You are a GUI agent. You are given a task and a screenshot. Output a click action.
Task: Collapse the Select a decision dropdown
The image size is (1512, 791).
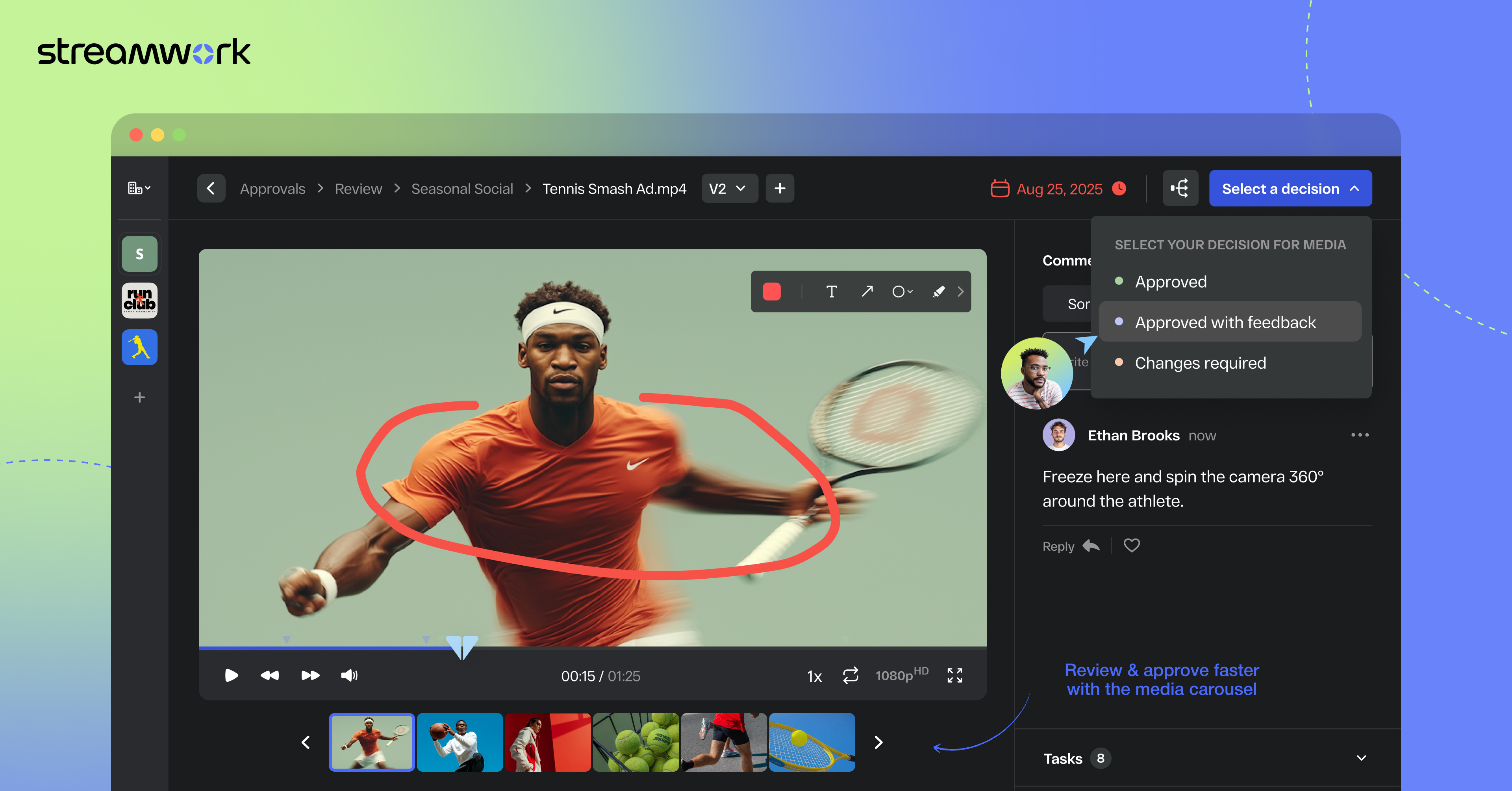click(x=1290, y=189)
